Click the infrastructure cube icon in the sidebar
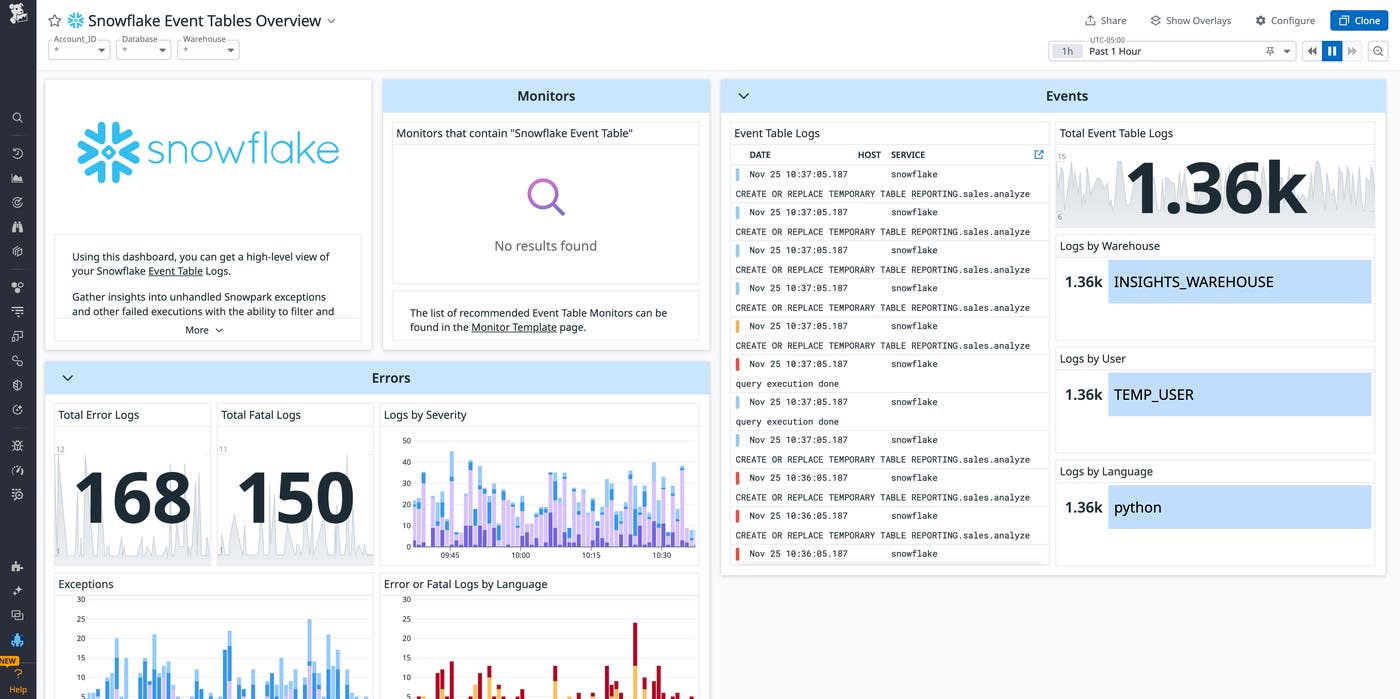 click(16, 251)
